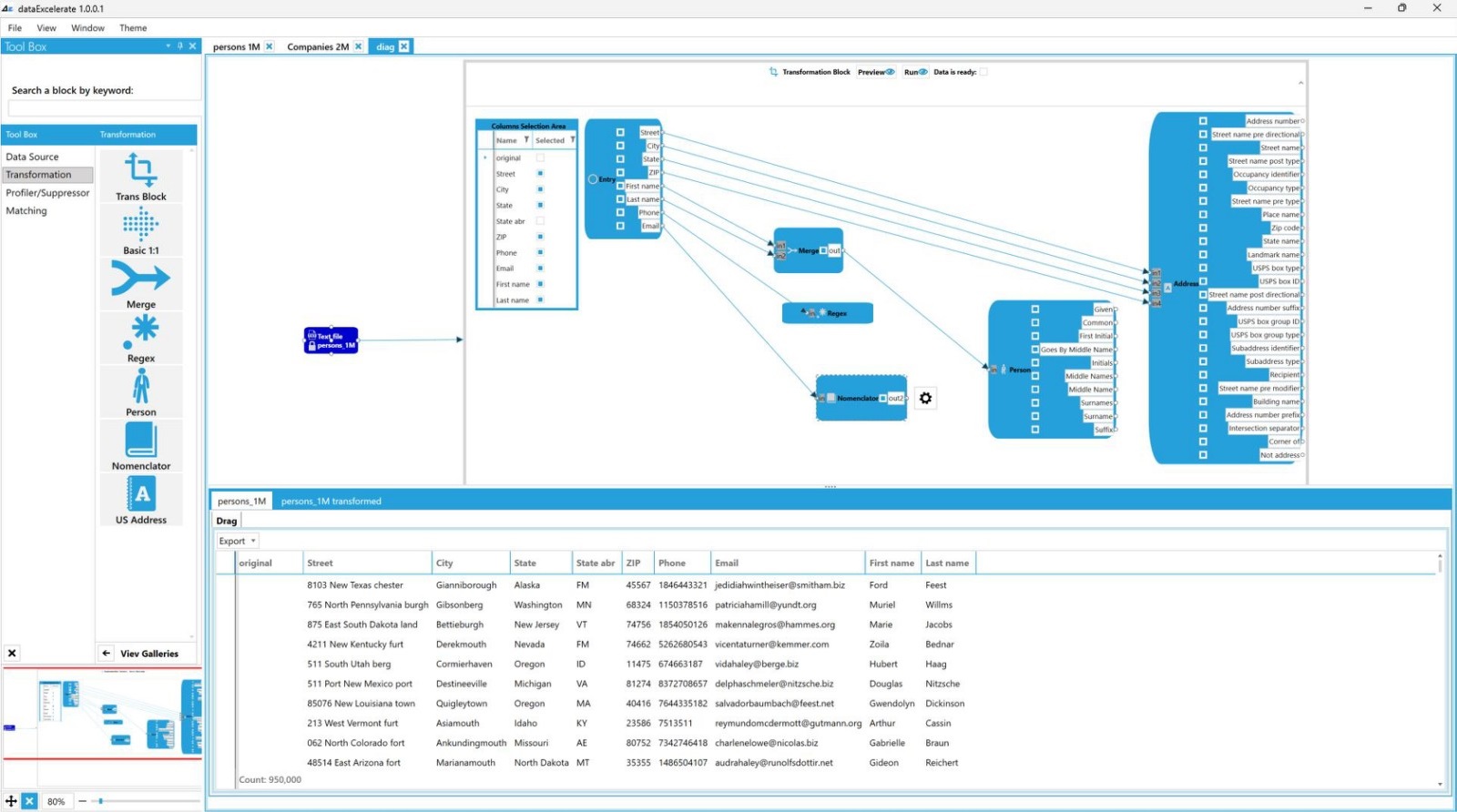The height and width of the screenshot is (812, 1457).
Task: Click the Person block icon
Action: pos(140,387)
